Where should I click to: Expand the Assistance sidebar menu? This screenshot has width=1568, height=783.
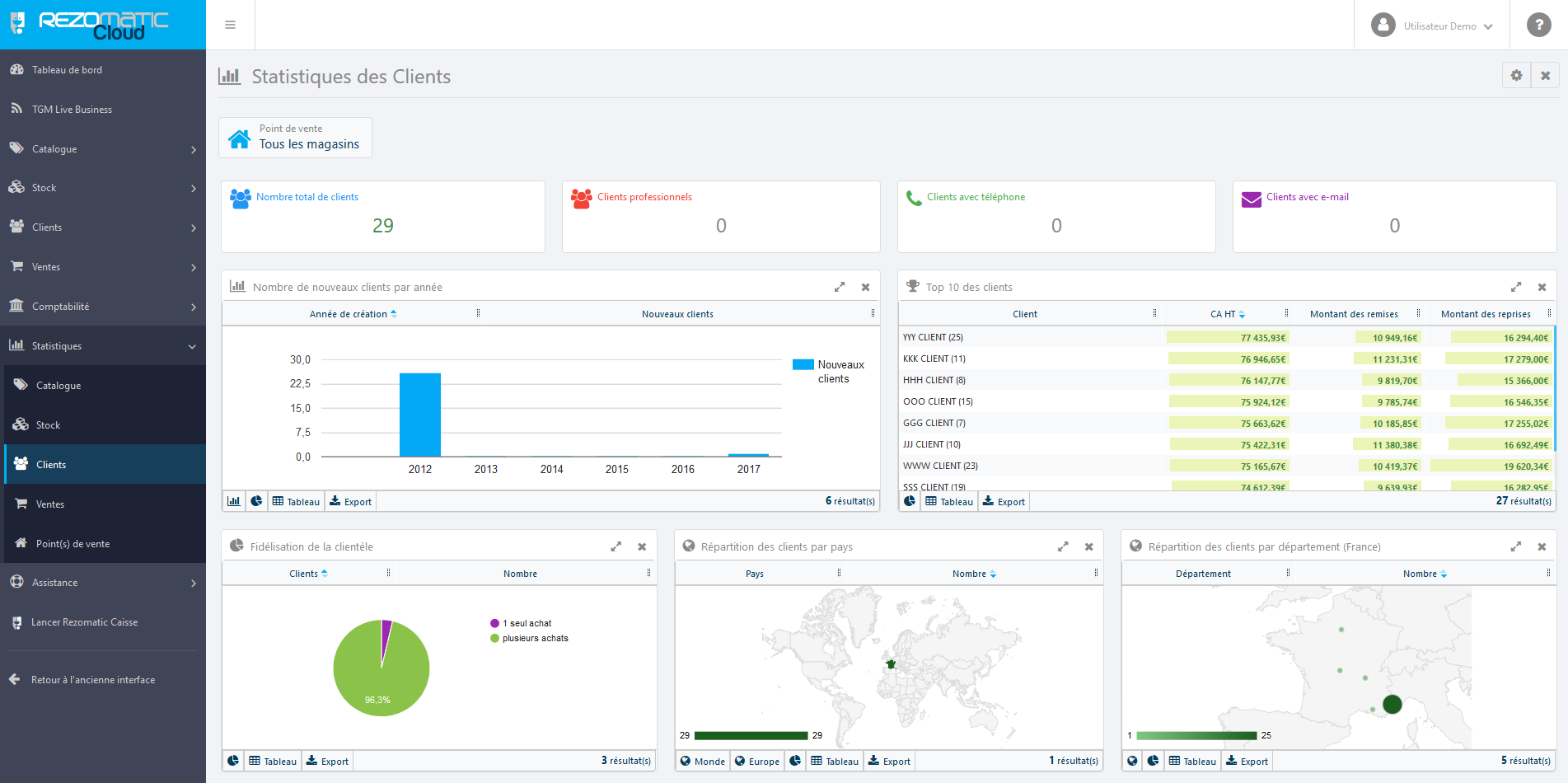[x=103, y=583]
